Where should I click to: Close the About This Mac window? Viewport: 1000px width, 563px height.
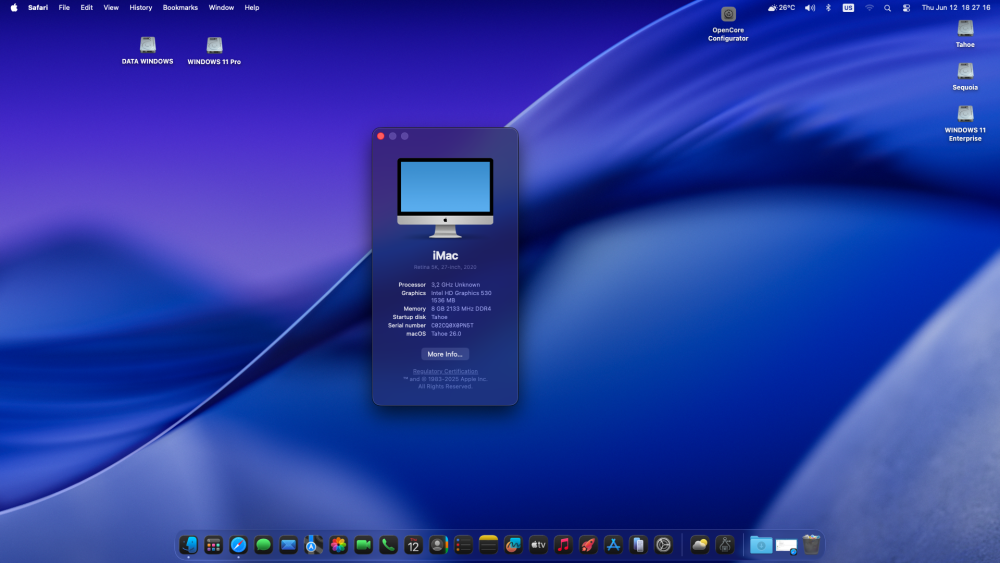coord(381,136)
